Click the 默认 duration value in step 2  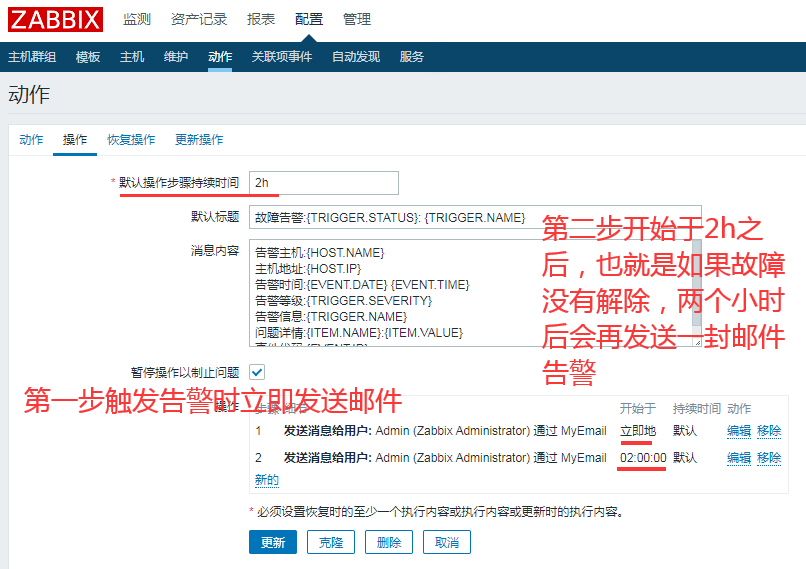685,457
